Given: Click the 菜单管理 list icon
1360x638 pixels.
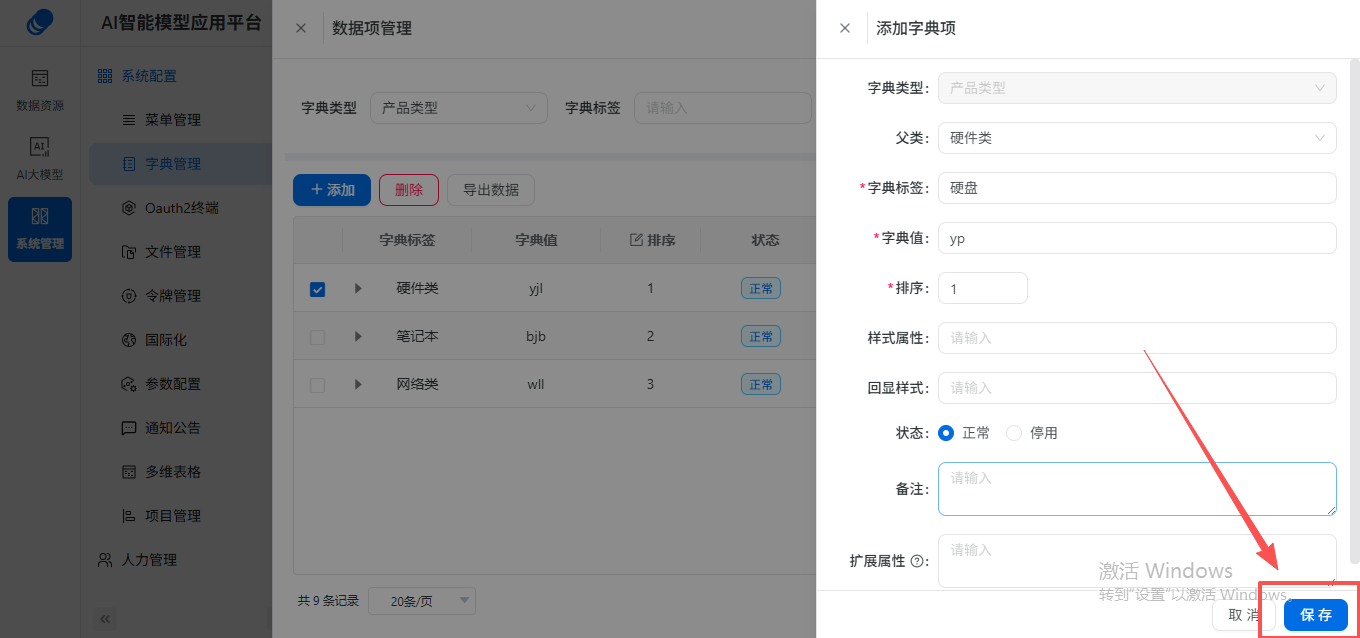Looking at the screenshot, I should pyautogui.click(x=128, y=120).
